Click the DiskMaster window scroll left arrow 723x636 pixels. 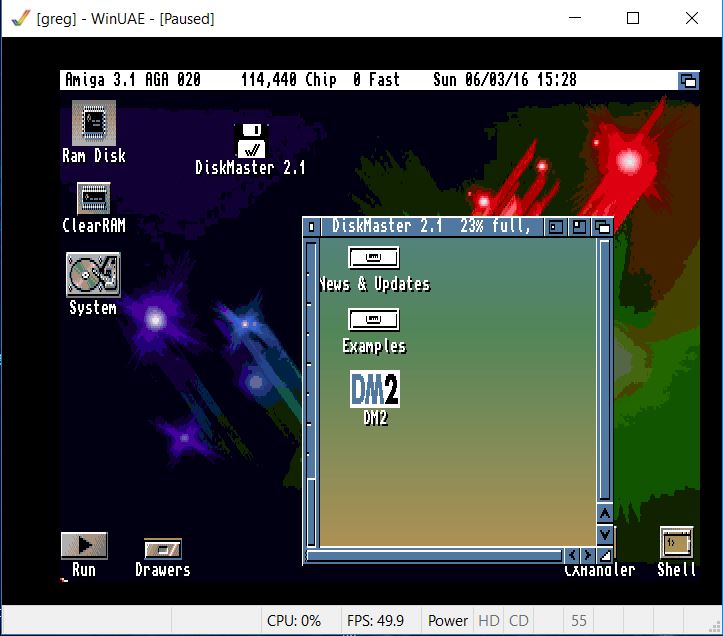tap(572, 555)
